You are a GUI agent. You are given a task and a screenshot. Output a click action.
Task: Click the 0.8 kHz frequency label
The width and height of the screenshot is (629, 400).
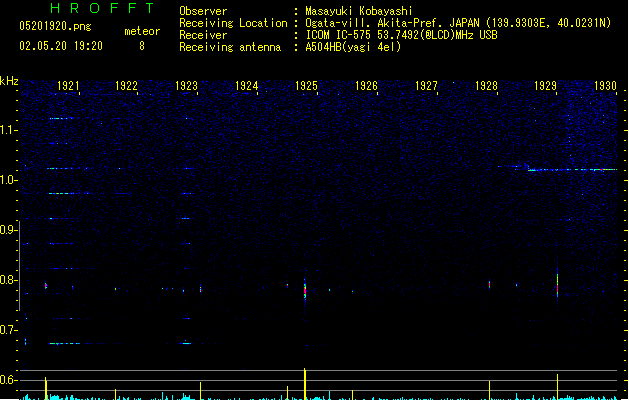[x=9, y=280]
